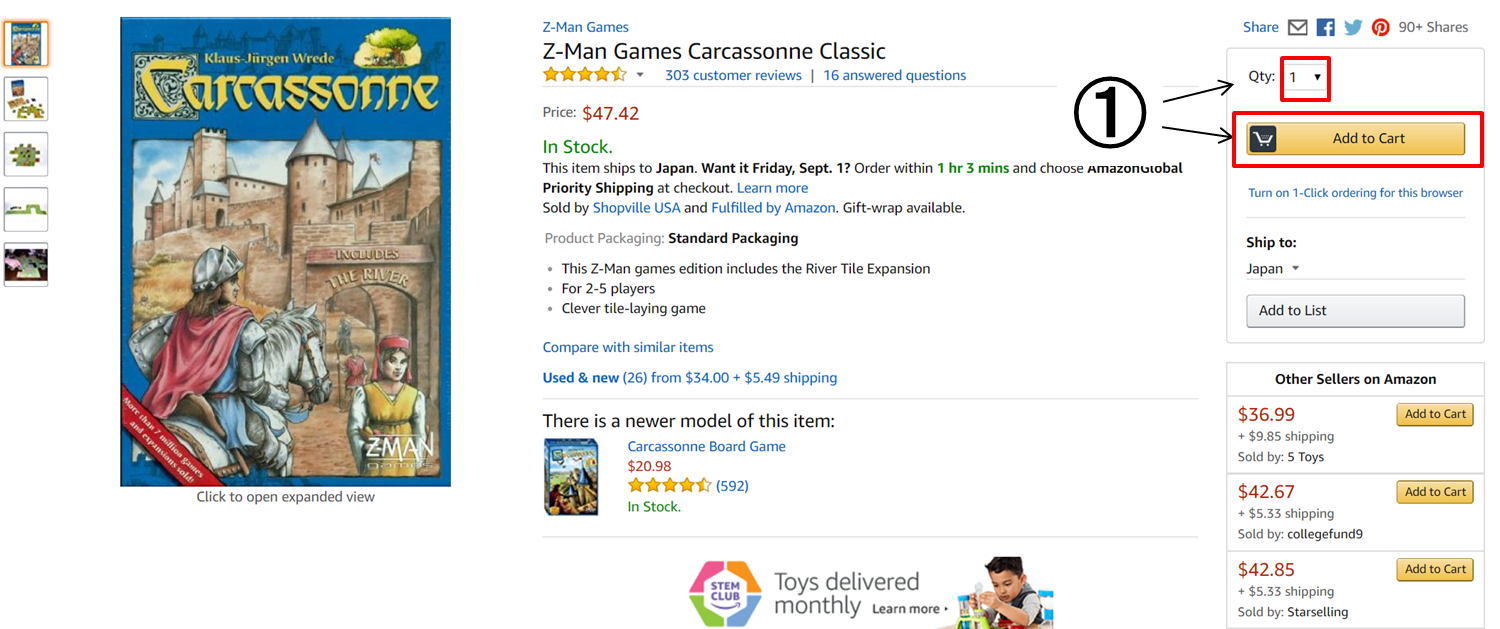Screen dimensions: 1500x629
Task: Open Compare with similar items link
Action: [x=628, y=348]
